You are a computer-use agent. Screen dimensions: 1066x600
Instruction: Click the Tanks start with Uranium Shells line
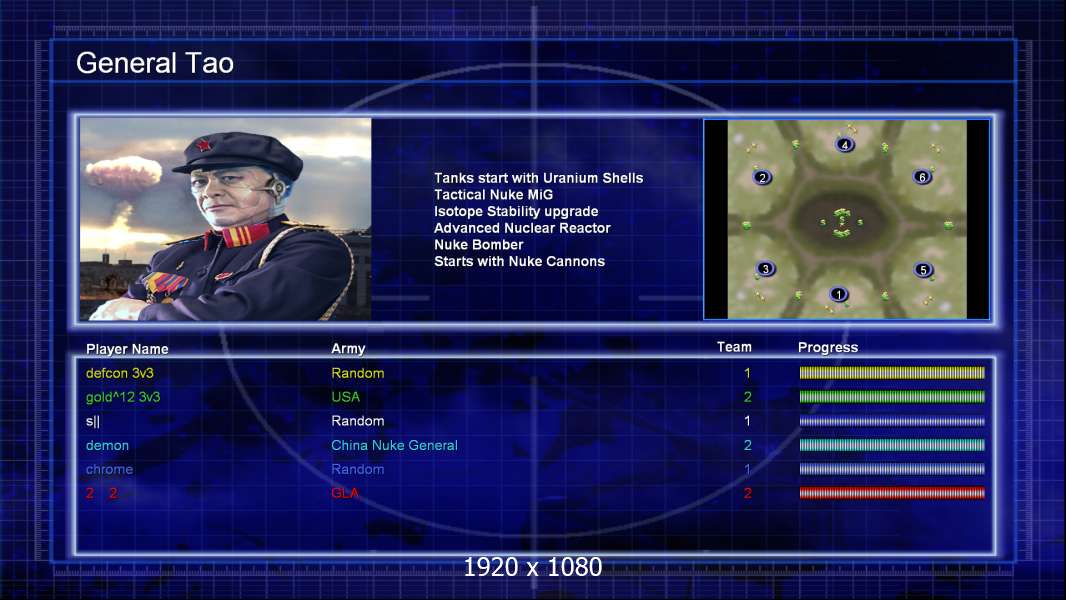point(538,178)
